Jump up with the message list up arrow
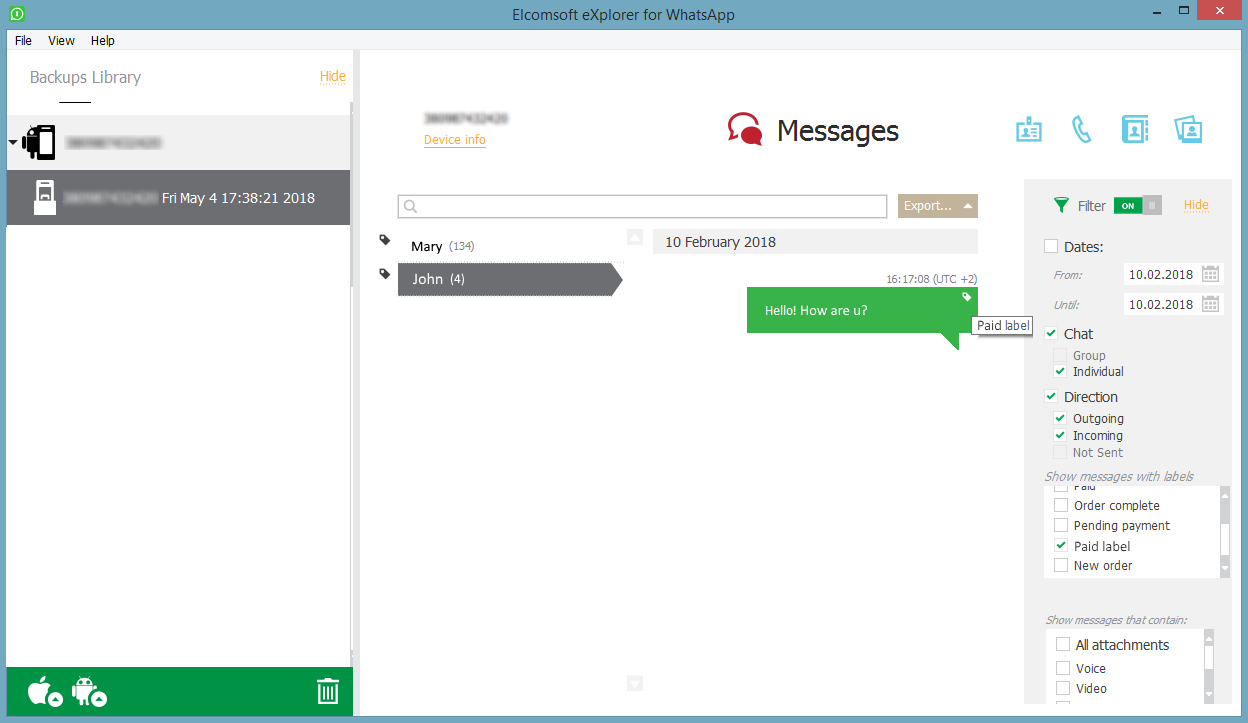Screen dimensions: 1248x723 point(635,237)
